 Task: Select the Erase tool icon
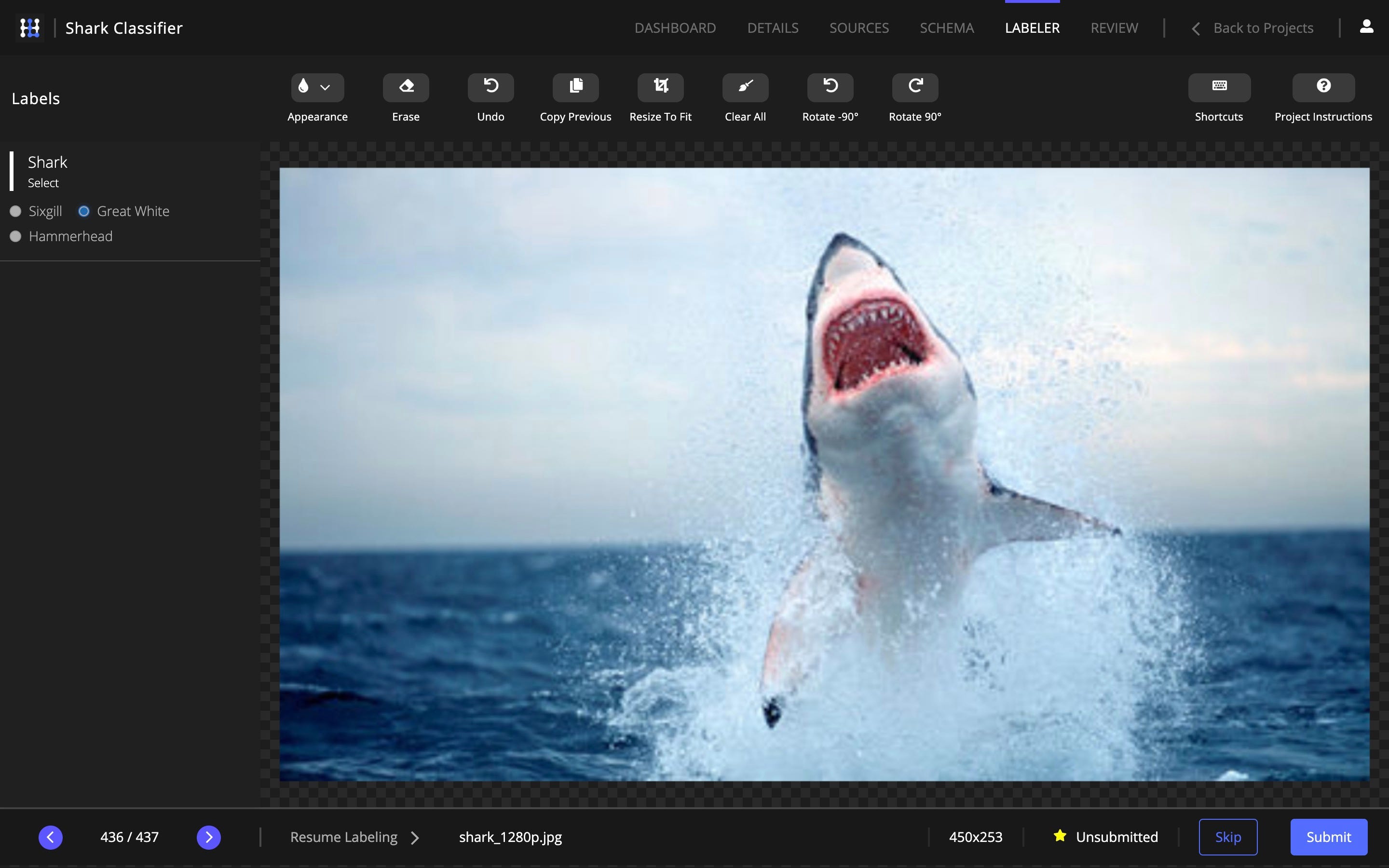click(406, 87)
